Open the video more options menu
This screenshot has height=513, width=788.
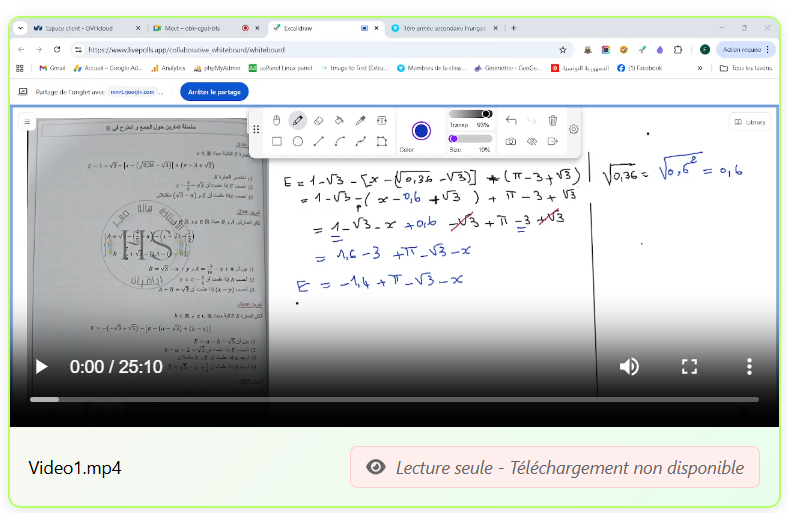[749, 367]
